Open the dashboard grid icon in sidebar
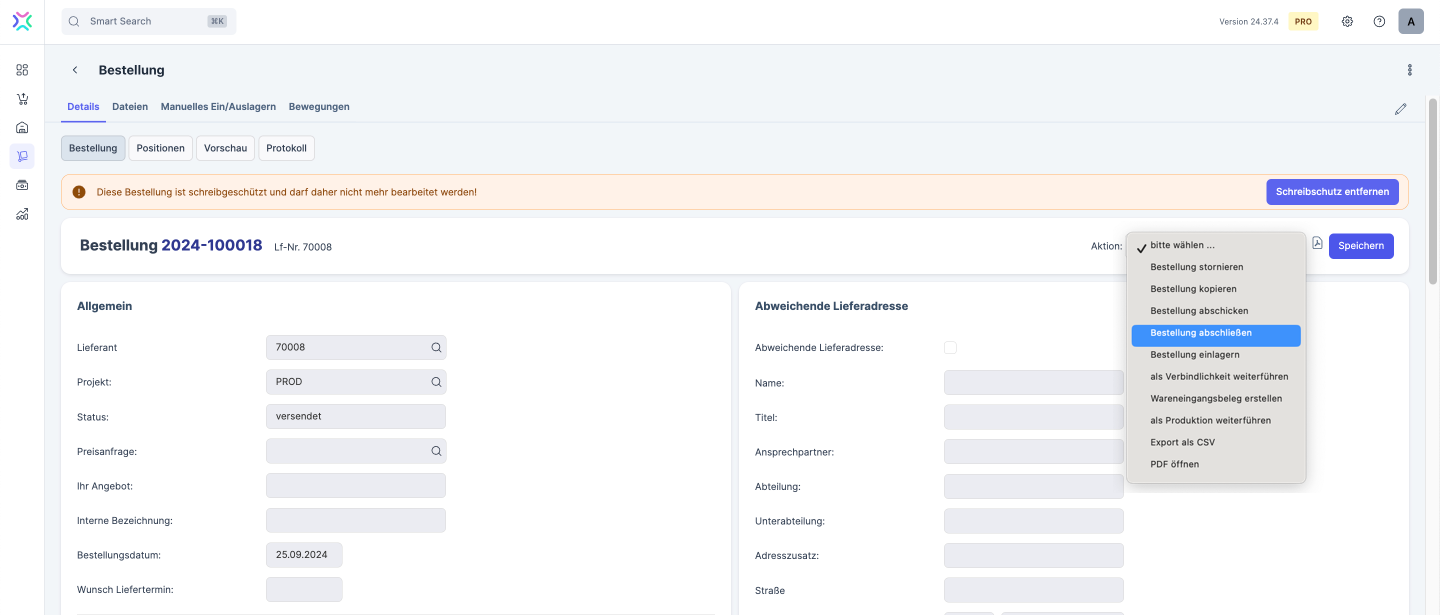1440x615 pixels. (x=22, y=70)
